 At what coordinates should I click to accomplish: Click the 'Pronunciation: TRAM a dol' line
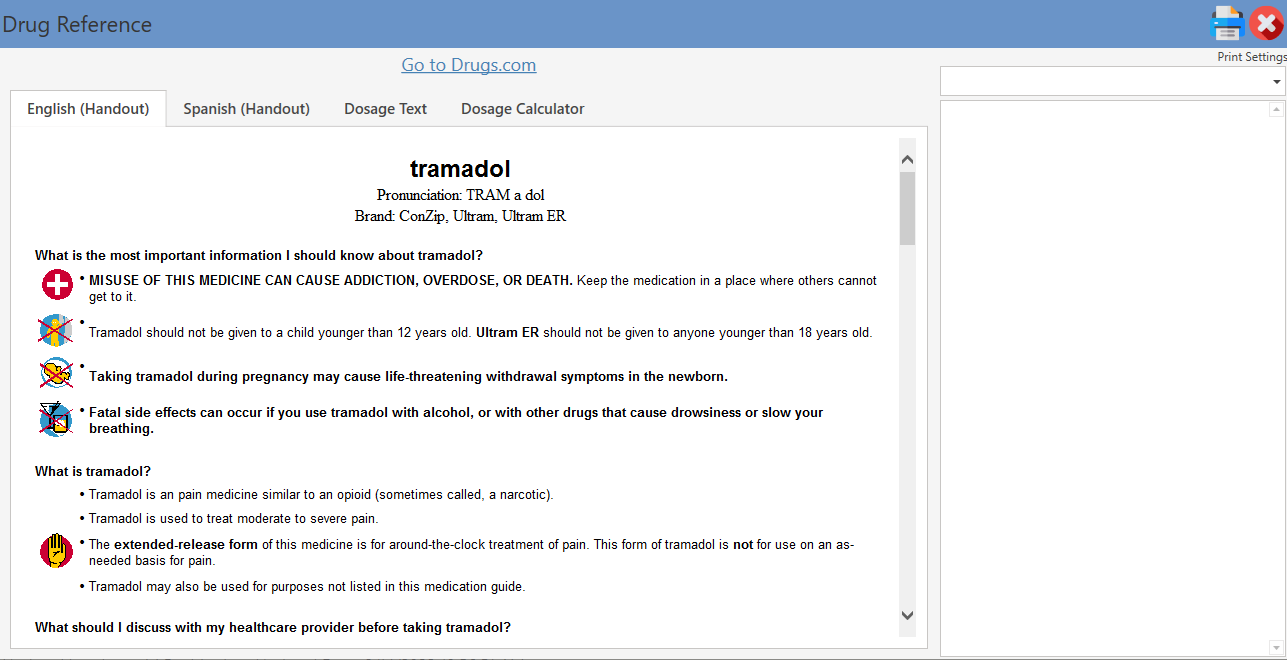tap(460, 195)
